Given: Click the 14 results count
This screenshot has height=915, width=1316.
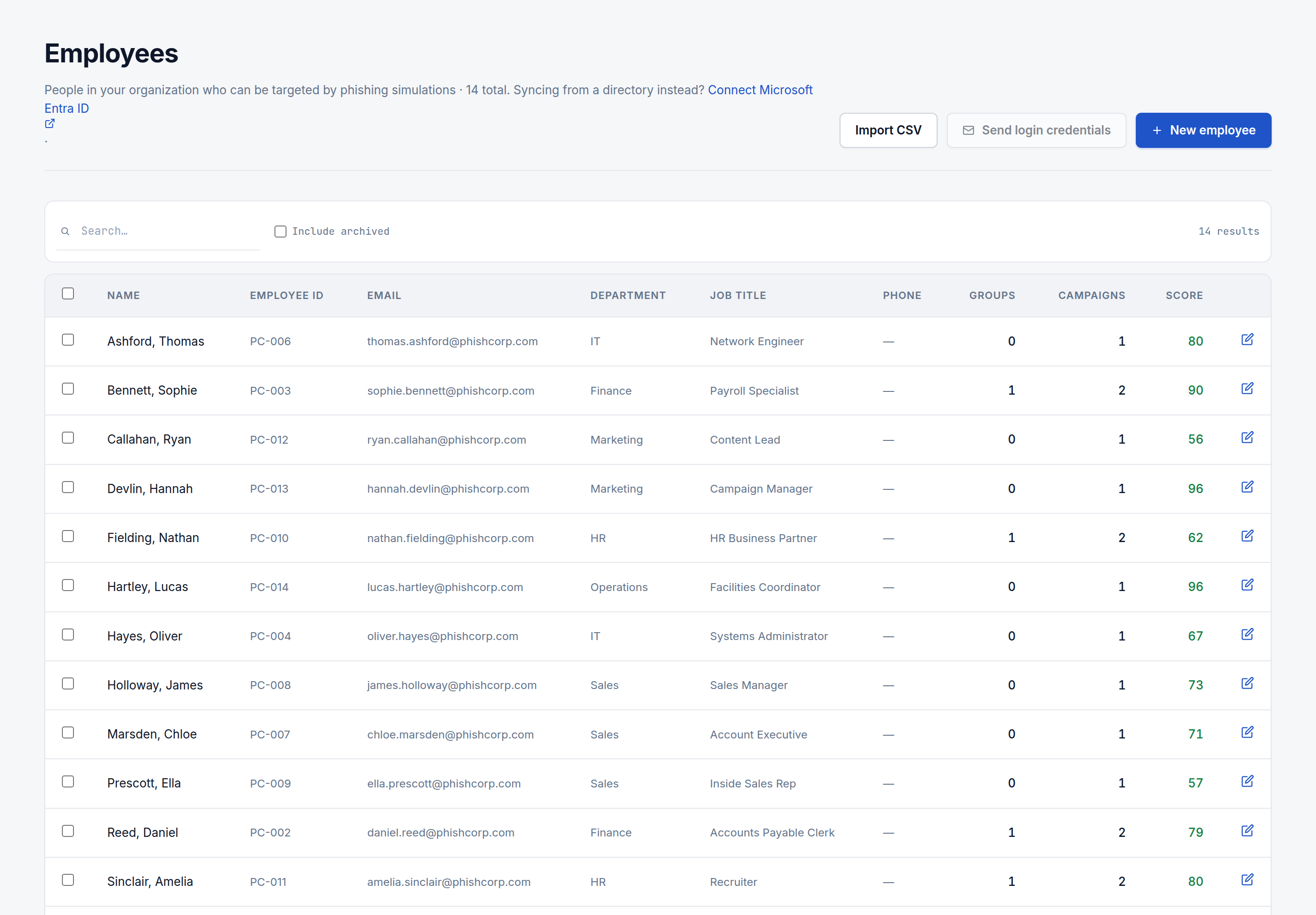Looking at the screenshot, I should (1228, 231).
